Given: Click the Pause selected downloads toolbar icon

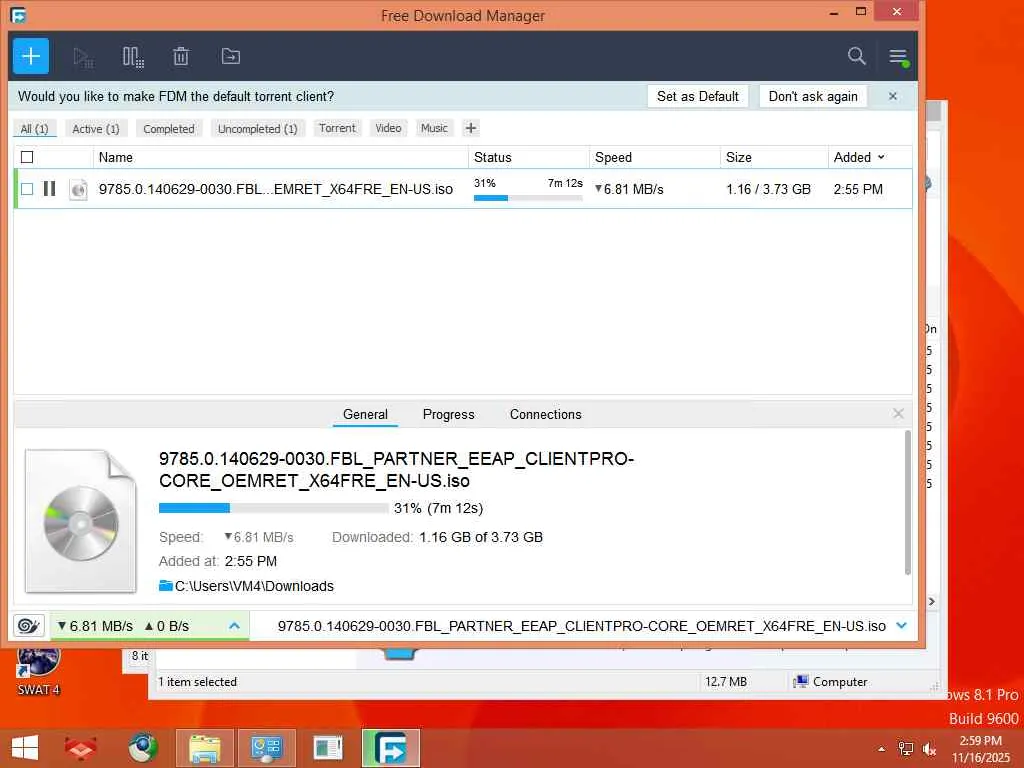Looking at the screenshot, I should pyautogui.click(x=133, y=57).
